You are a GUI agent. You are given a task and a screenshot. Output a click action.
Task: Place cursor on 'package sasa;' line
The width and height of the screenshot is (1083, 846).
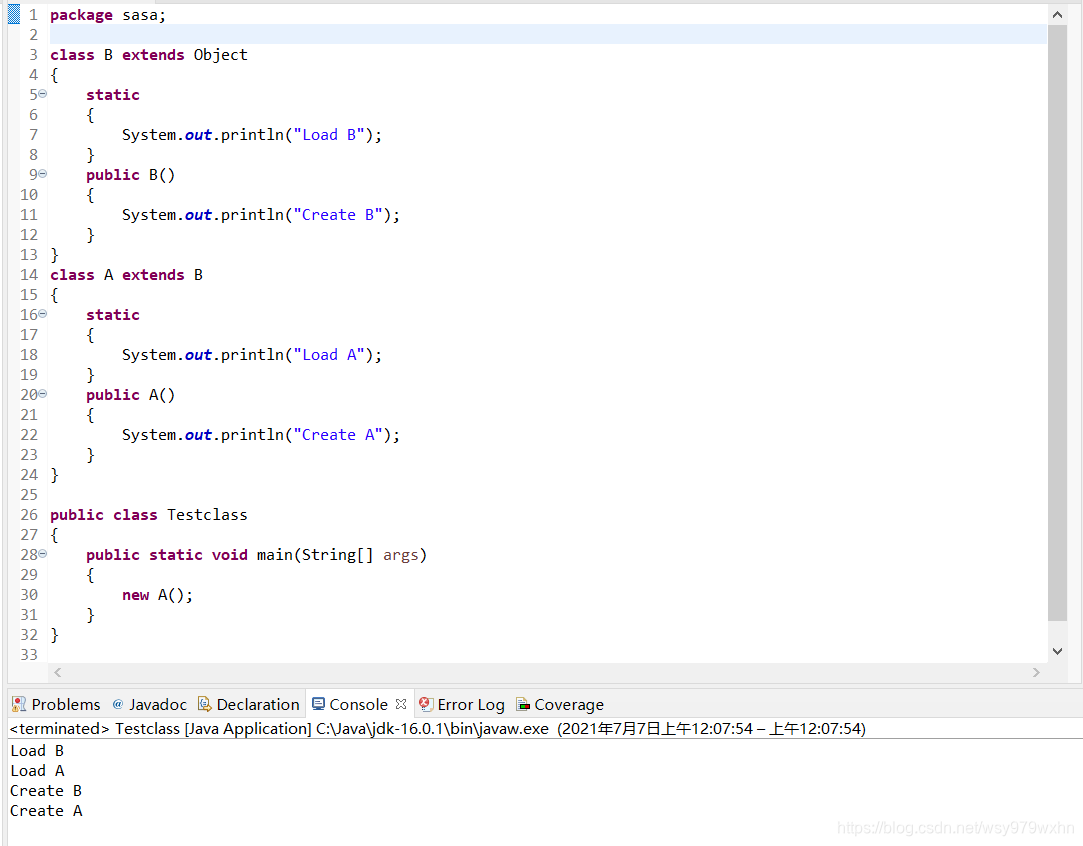108,15
